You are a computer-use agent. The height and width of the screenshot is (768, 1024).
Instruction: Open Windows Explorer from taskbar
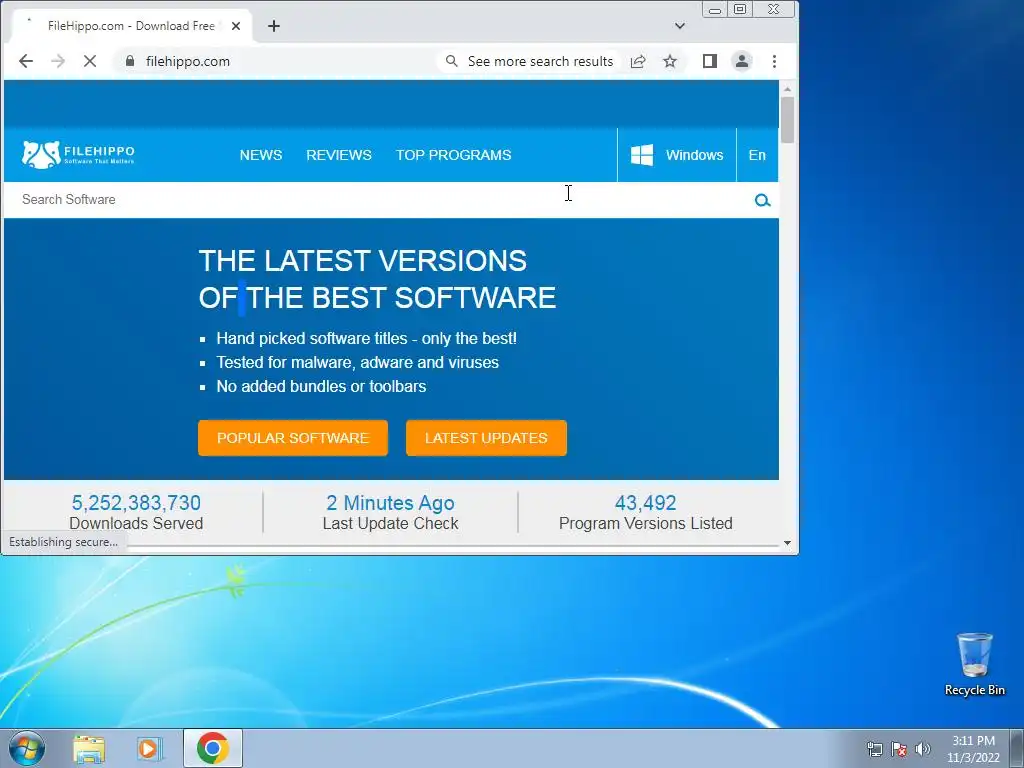coord(89,748)
